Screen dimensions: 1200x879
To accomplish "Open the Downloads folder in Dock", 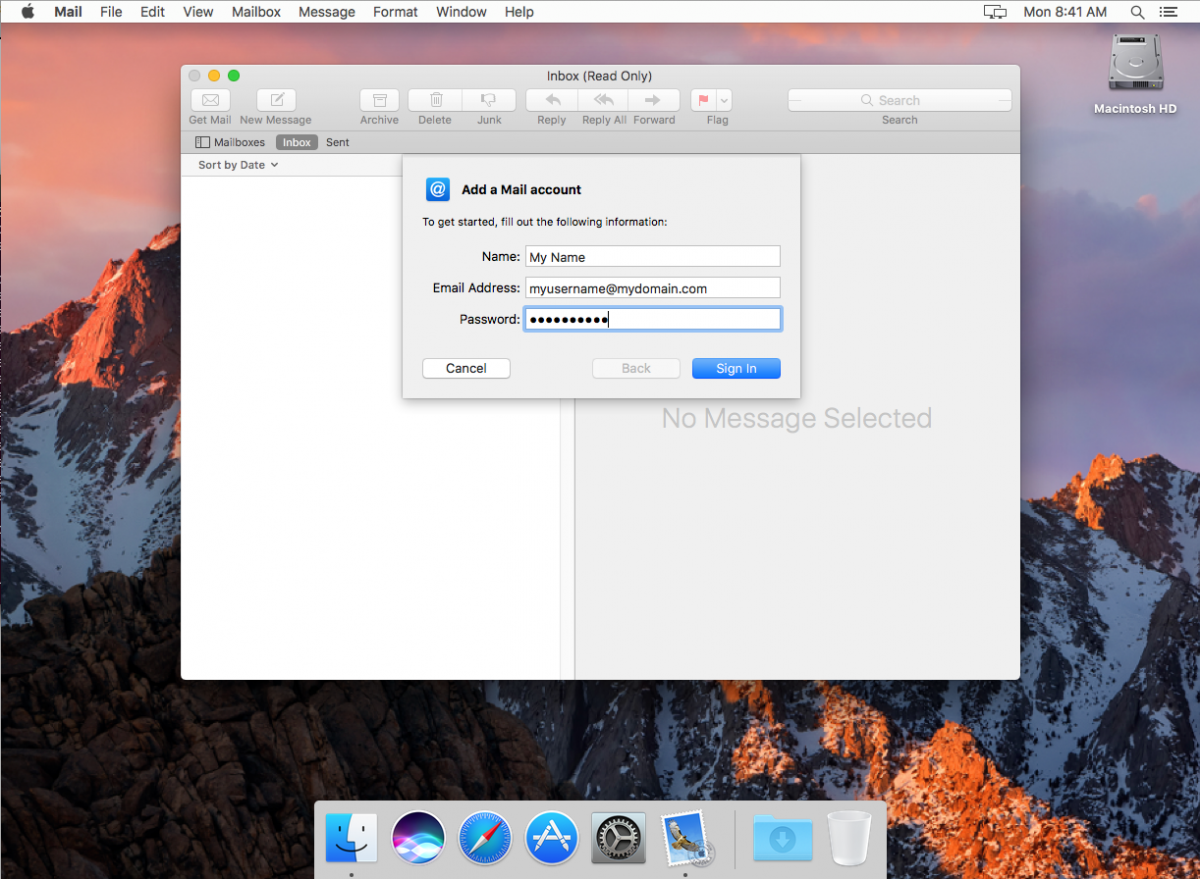I will [783, 838].
